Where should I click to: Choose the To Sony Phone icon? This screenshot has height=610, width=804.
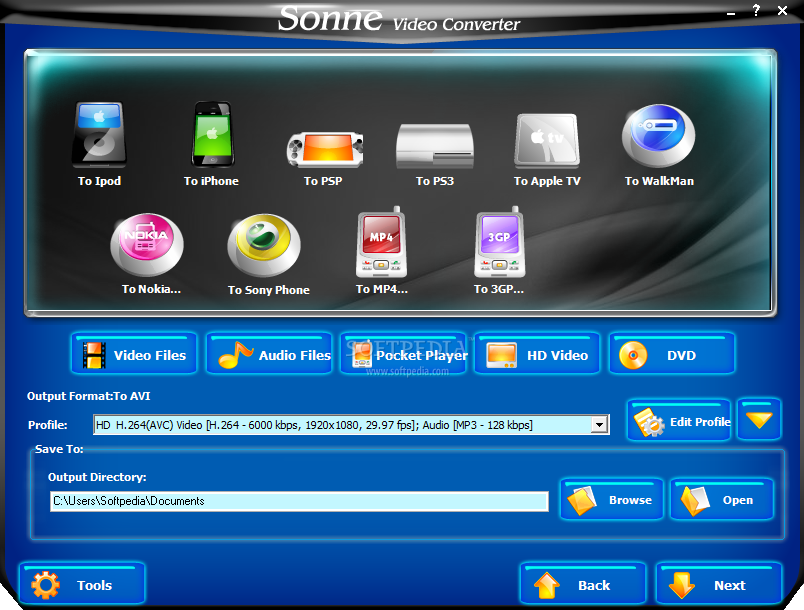264,246
